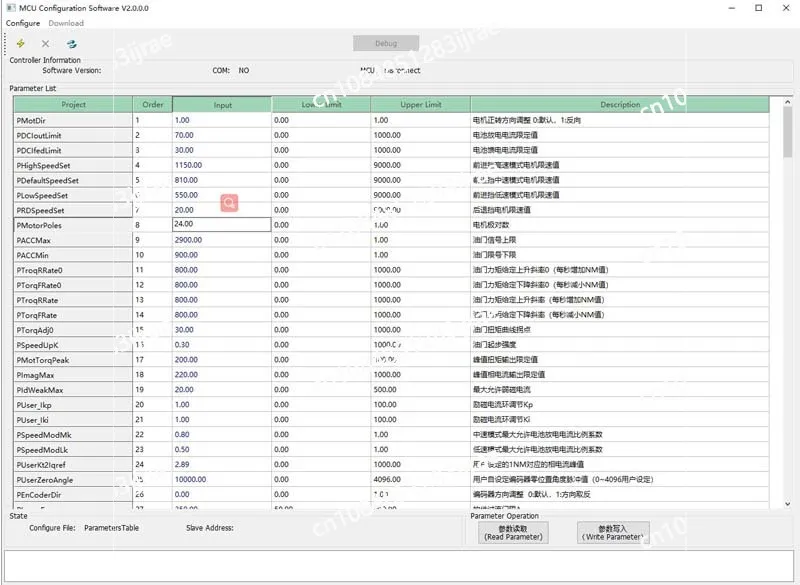Open the Configure menu

pos(23,23)
